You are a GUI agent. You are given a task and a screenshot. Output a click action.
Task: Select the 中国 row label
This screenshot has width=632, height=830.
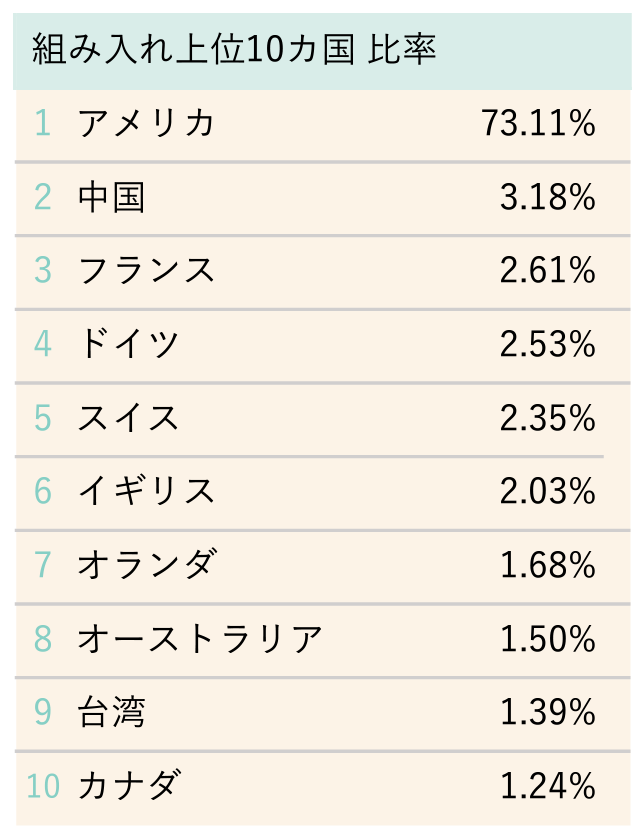click(111, 197)
